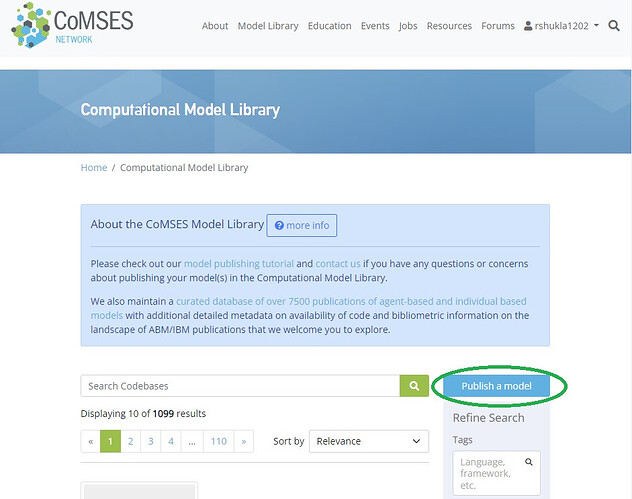
Task: Go to results page 2
Action: tap(131, 441)
